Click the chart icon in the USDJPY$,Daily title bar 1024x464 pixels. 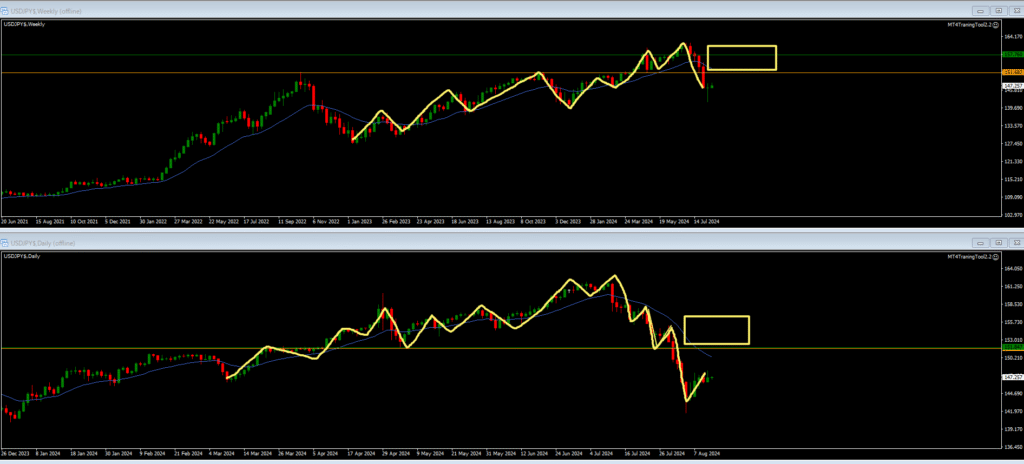tap(6, 243)
